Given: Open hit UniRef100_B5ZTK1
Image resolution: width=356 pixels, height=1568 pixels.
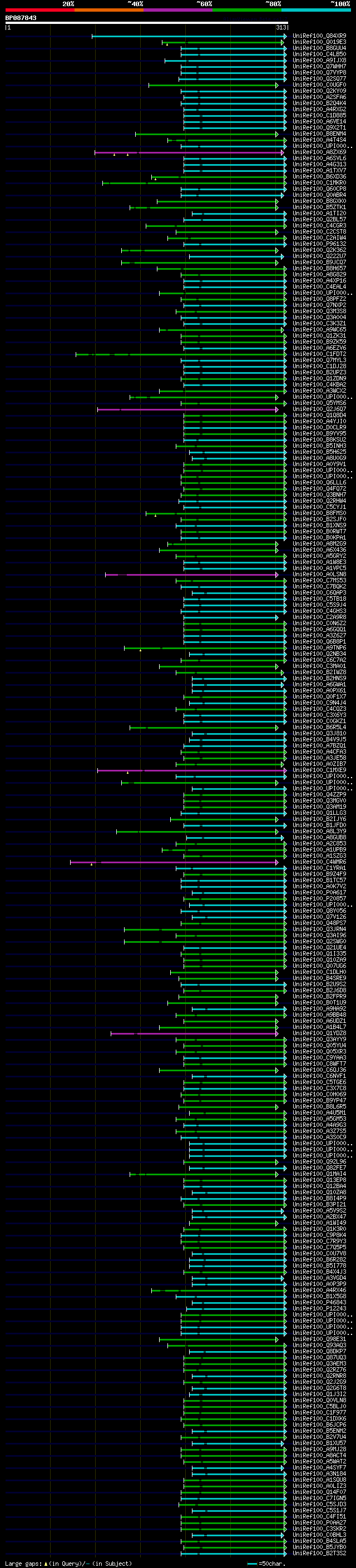Looking at the screenshot, I should point(319,207).
